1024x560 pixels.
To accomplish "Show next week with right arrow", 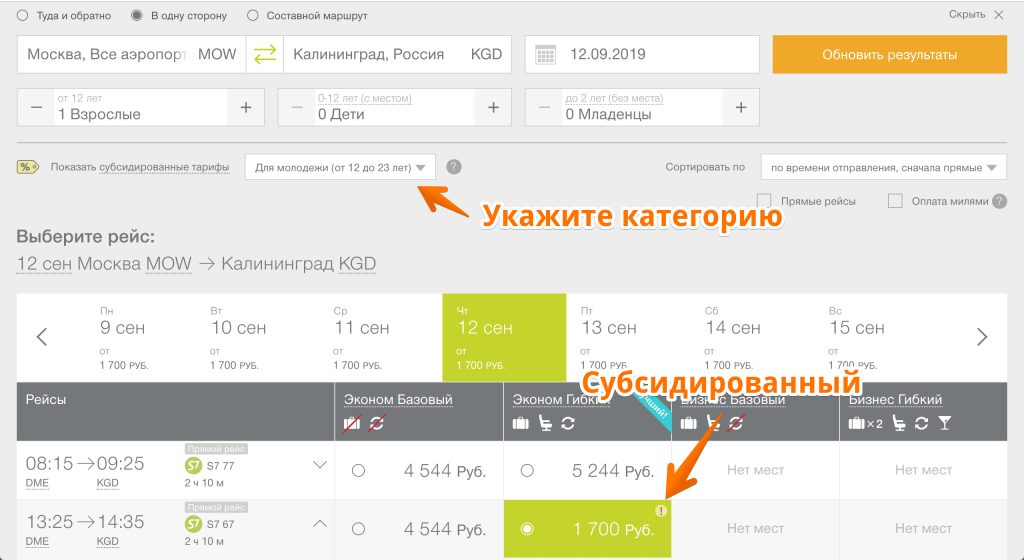I will click(982, 337).
